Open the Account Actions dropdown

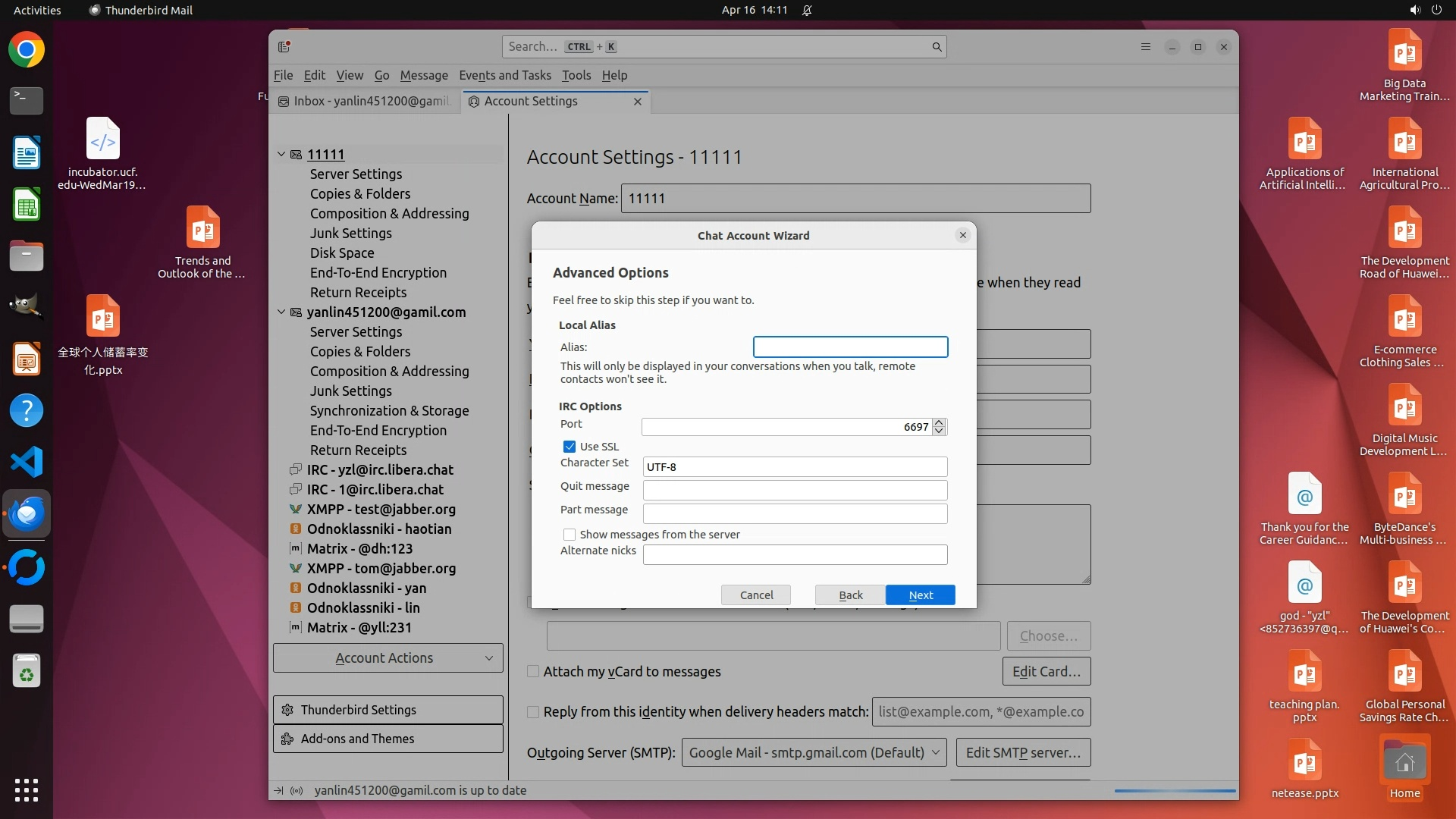[x=388, y=658]
